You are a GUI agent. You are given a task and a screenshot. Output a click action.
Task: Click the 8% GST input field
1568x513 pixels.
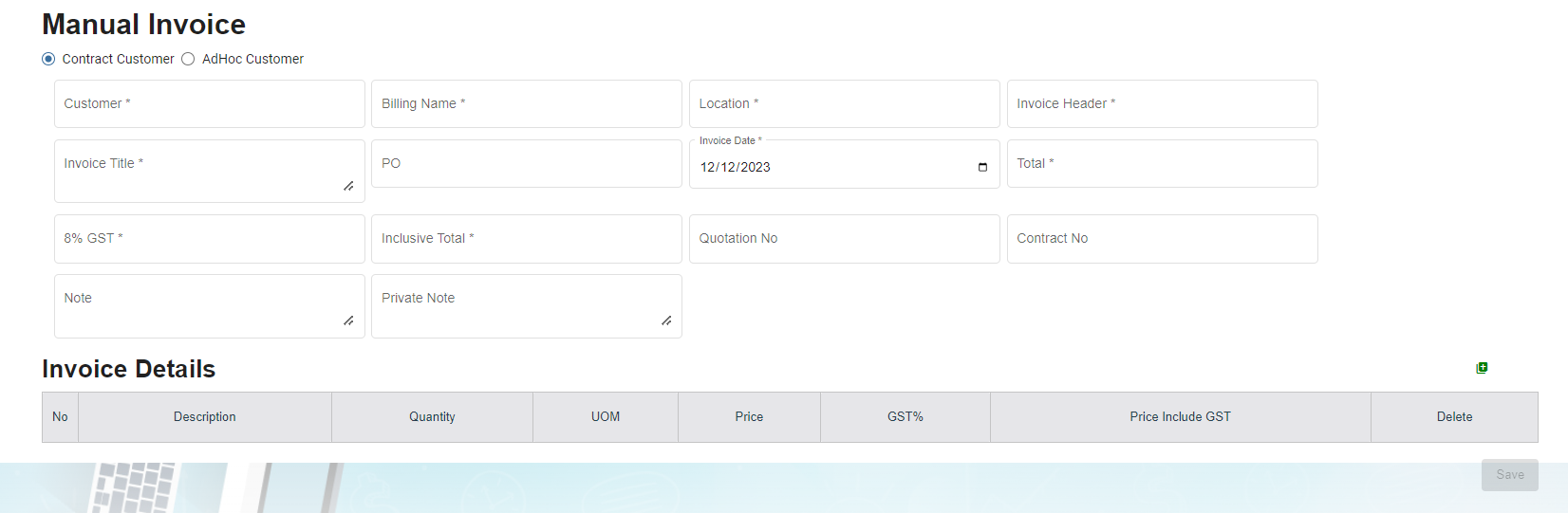pos(209,239)
